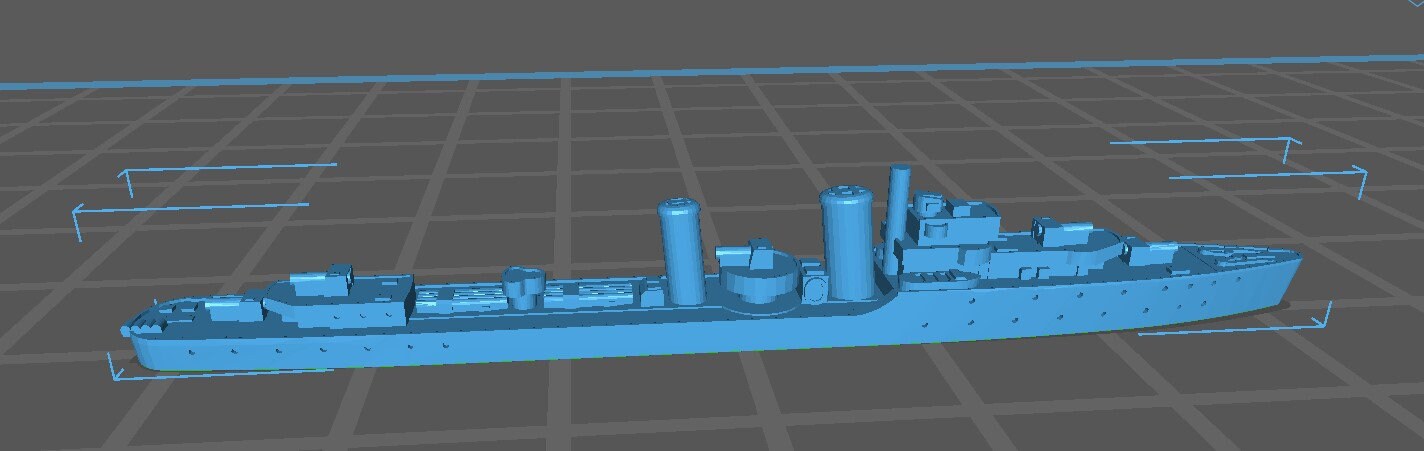Select the bridge superstructure block

(944, 238)
